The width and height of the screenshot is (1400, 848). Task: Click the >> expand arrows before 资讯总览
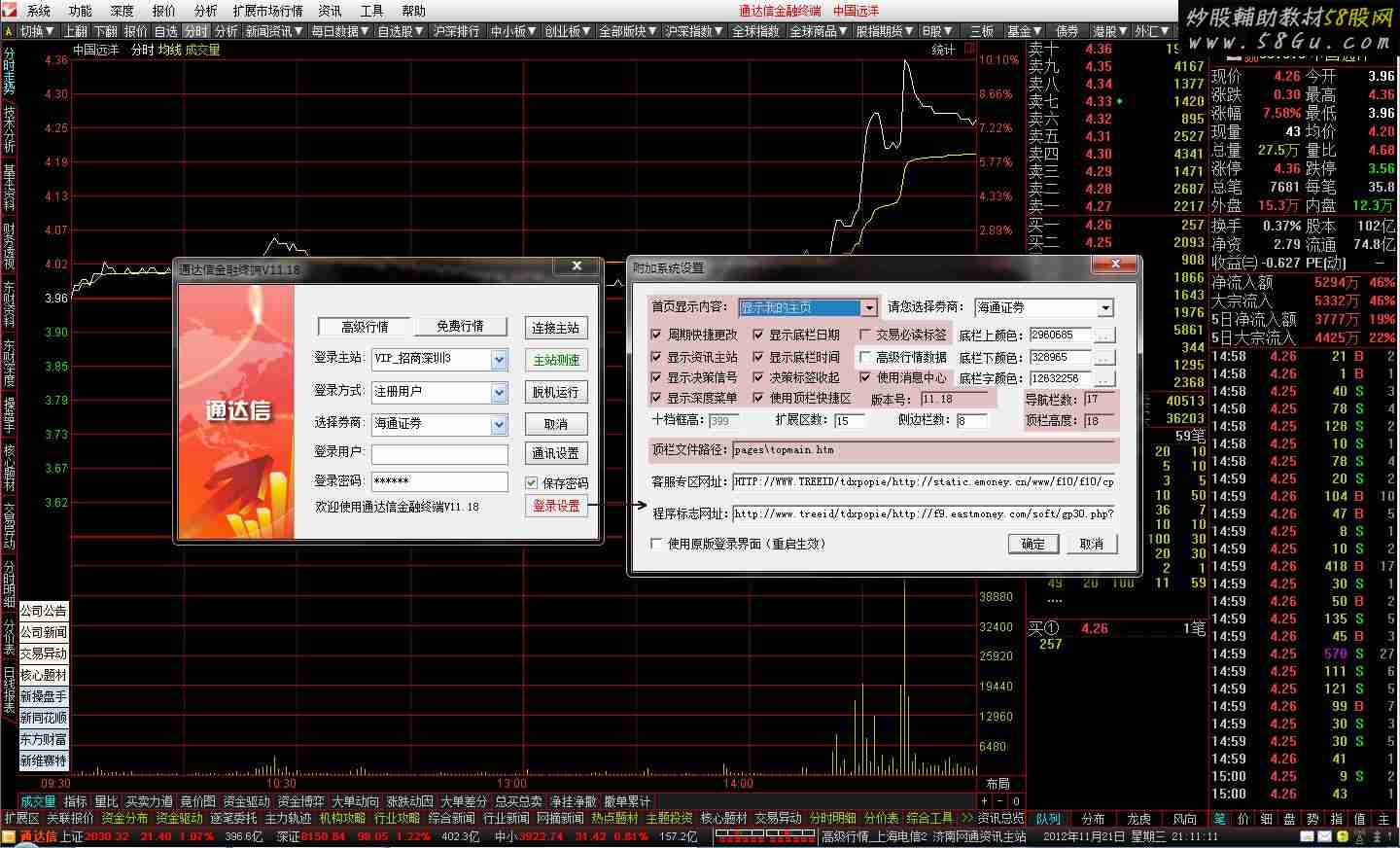click(x=966, y=818)
